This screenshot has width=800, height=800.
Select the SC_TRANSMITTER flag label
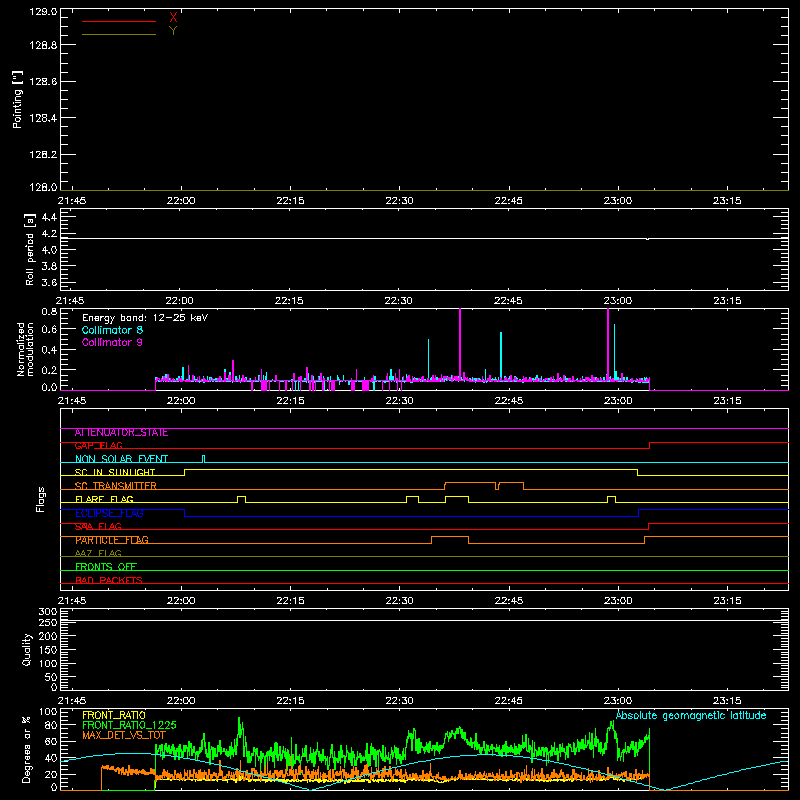point(115,486)
